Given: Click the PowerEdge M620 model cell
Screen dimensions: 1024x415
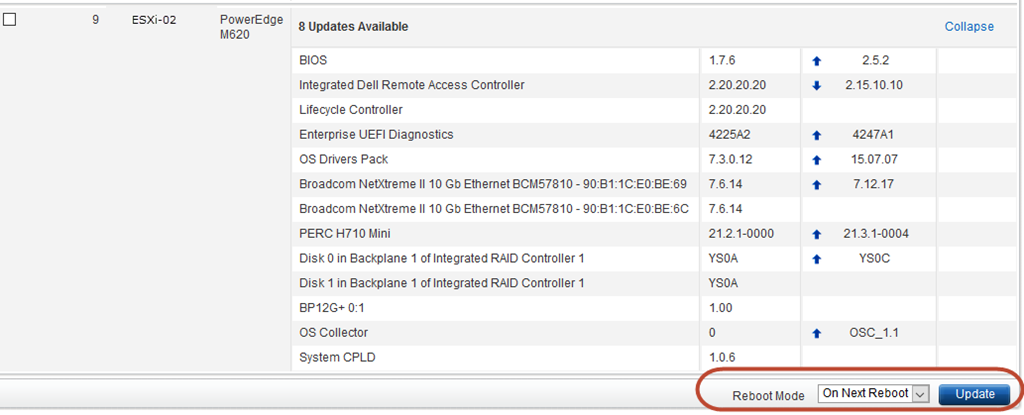Looking at the screenshot, I should [x=251, y=27].
